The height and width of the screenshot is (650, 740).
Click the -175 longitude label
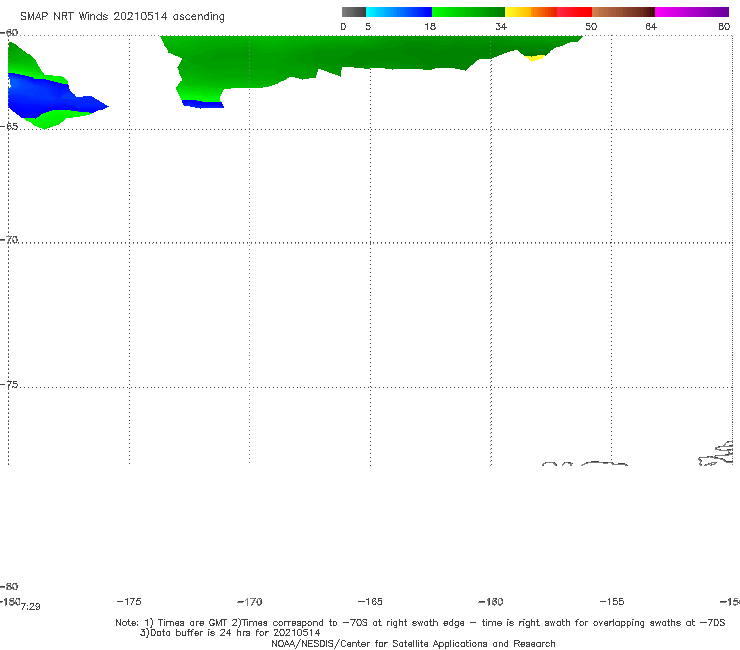point(129,601)
